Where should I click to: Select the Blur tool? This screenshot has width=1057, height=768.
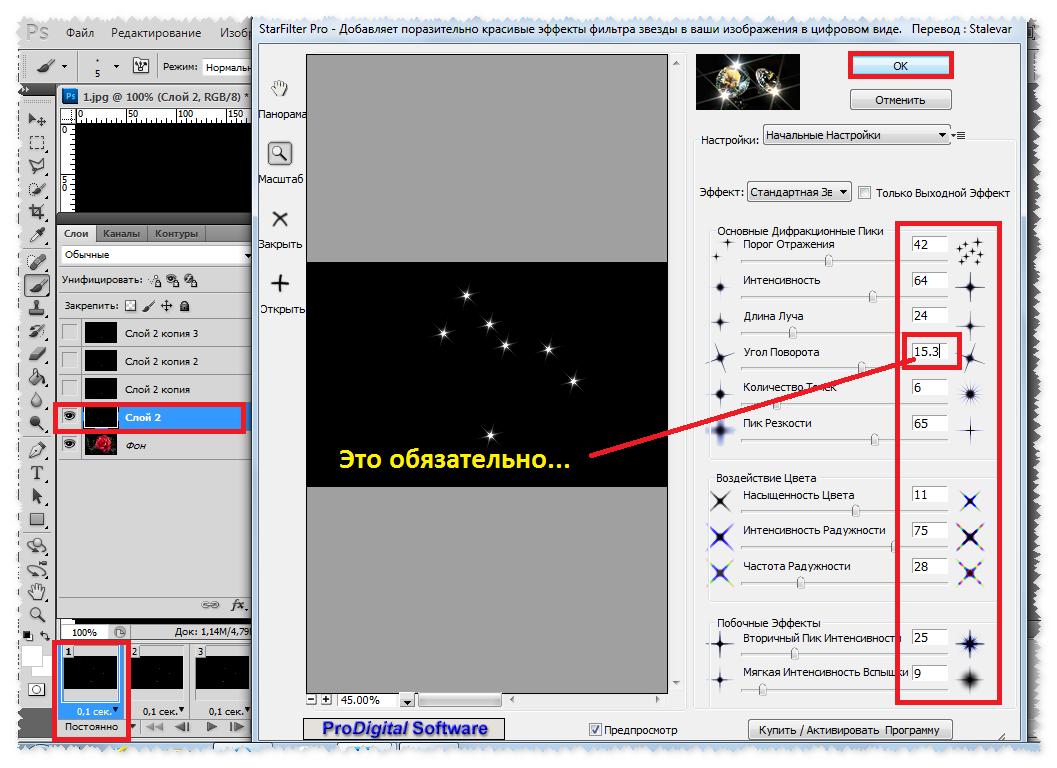[37, 400]
